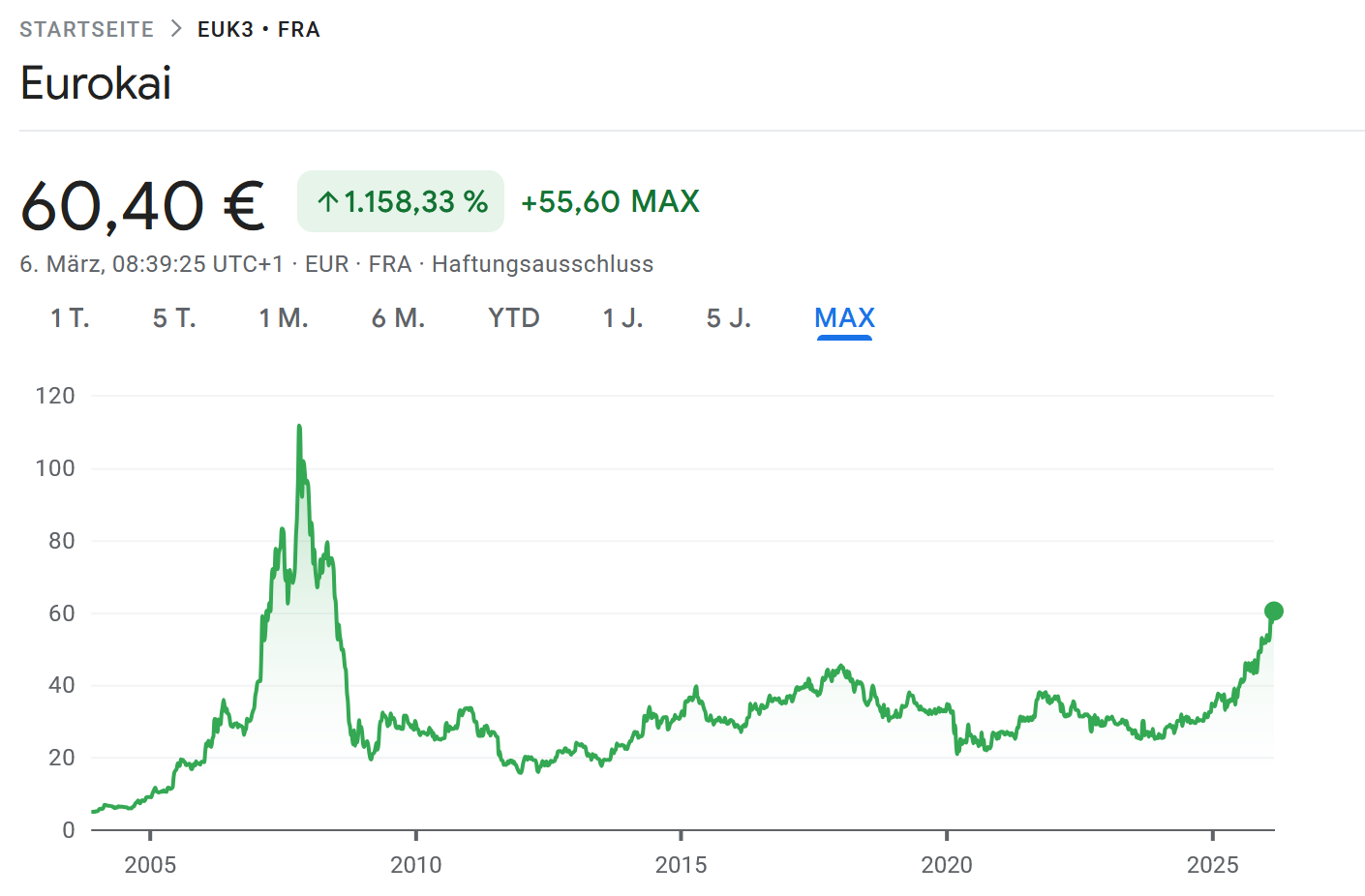The image size is (1365, 896).
Task: Click the 2025 x-axis tick label
Action: pyautogui.click(x=1212, y=865)
